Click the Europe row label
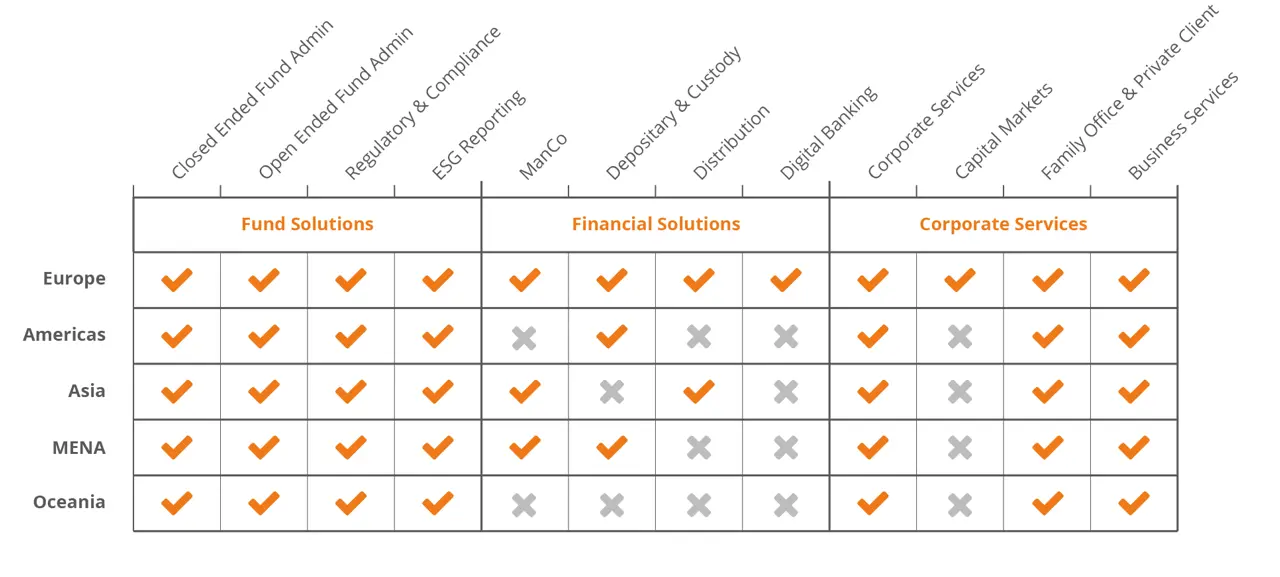Viewport: 1280px width, 577px height. [74, 279]
